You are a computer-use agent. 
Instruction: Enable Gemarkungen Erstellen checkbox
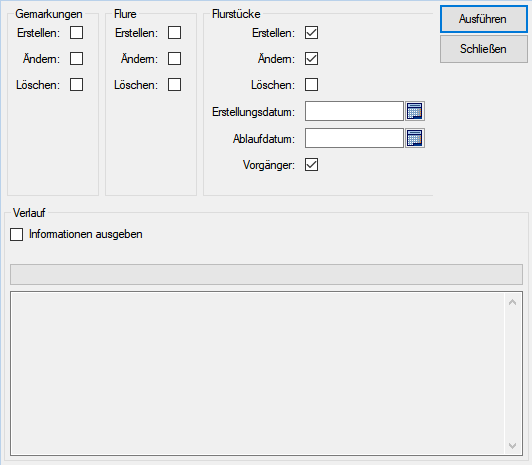tap(76, 33)
